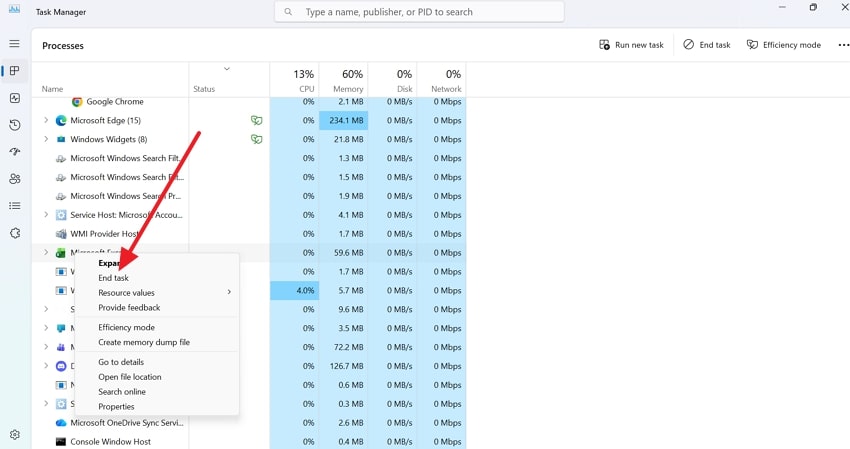Click Run new task button
Viewport: 850px width, 449px height.
point(631,45)
